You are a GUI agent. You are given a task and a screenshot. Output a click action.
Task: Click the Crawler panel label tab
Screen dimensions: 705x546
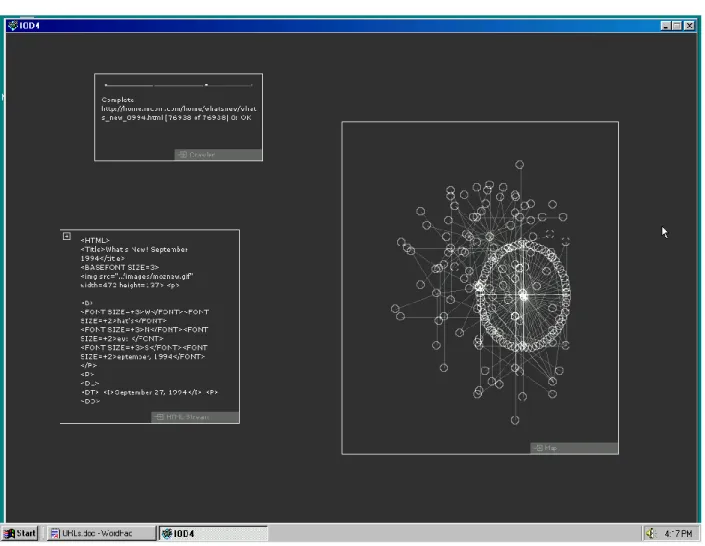[x=218, y=155]
